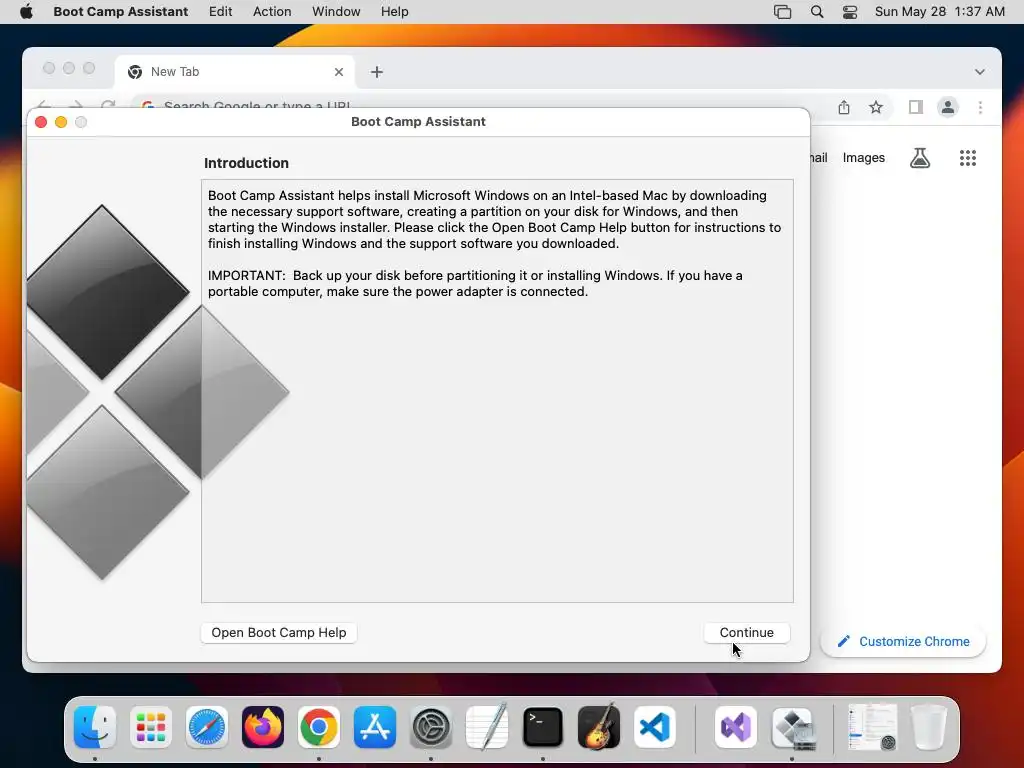Open the Chrome profile avatar
The width and height of the screenshot is (1024, 768).
[948, 107]
